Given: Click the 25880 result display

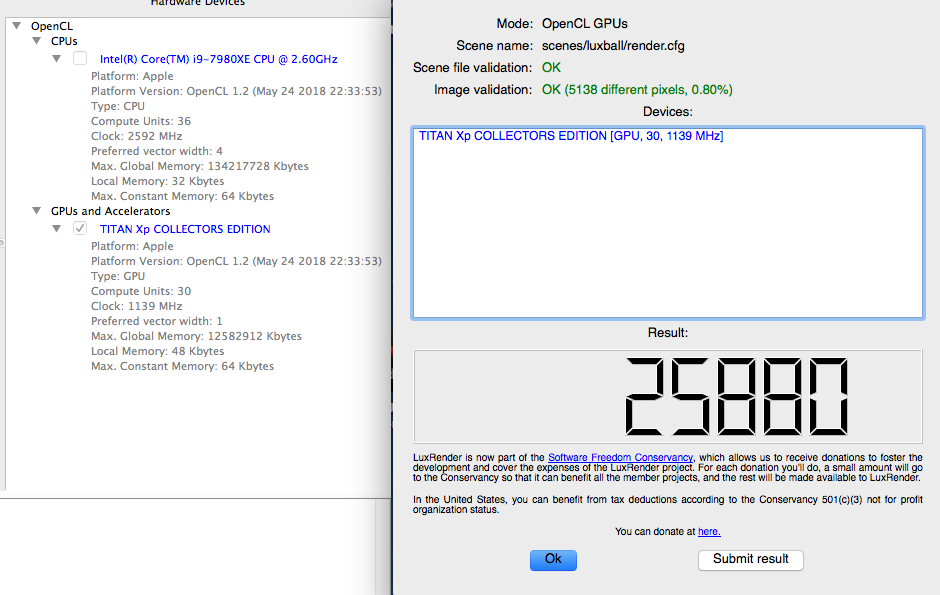Looking at the screenshot, I should (x=667, y=396).
